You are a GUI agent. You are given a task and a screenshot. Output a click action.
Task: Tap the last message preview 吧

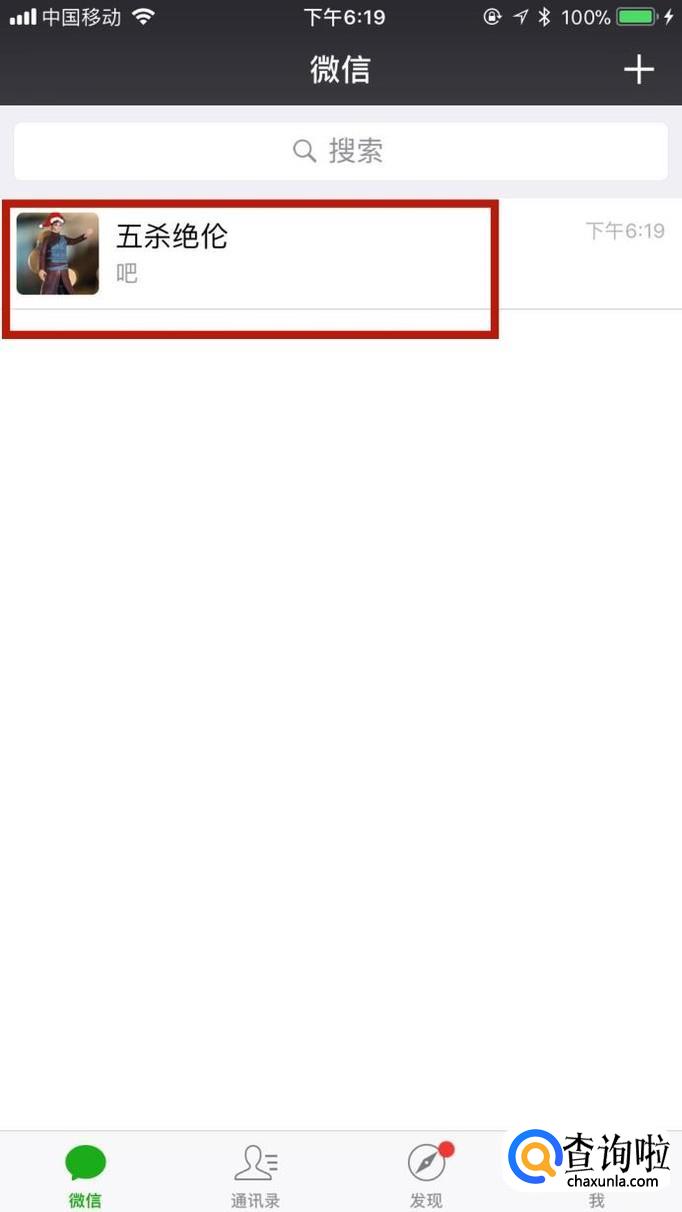click(127, 273)
